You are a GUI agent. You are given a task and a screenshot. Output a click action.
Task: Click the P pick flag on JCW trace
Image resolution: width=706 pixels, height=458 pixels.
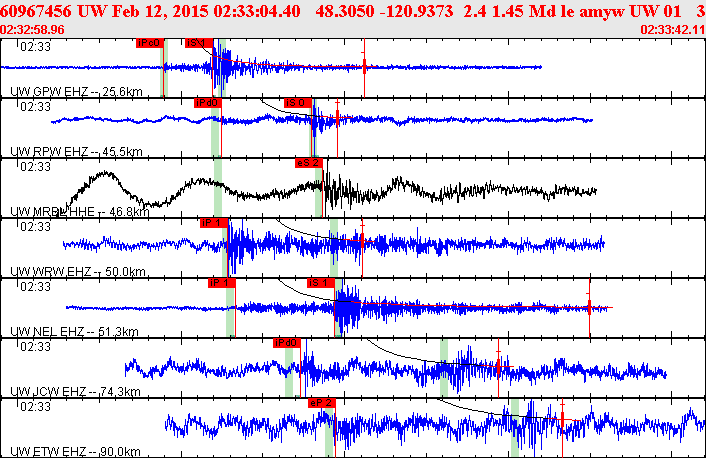pos(287,343)
